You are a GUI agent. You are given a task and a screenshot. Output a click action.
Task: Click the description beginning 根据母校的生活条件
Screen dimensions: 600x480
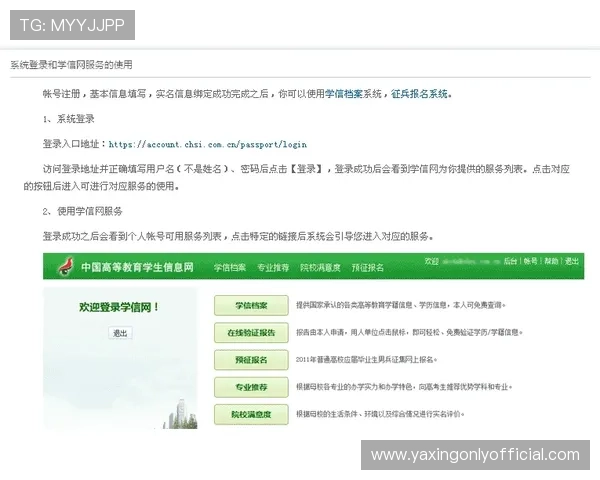[380, 414]
